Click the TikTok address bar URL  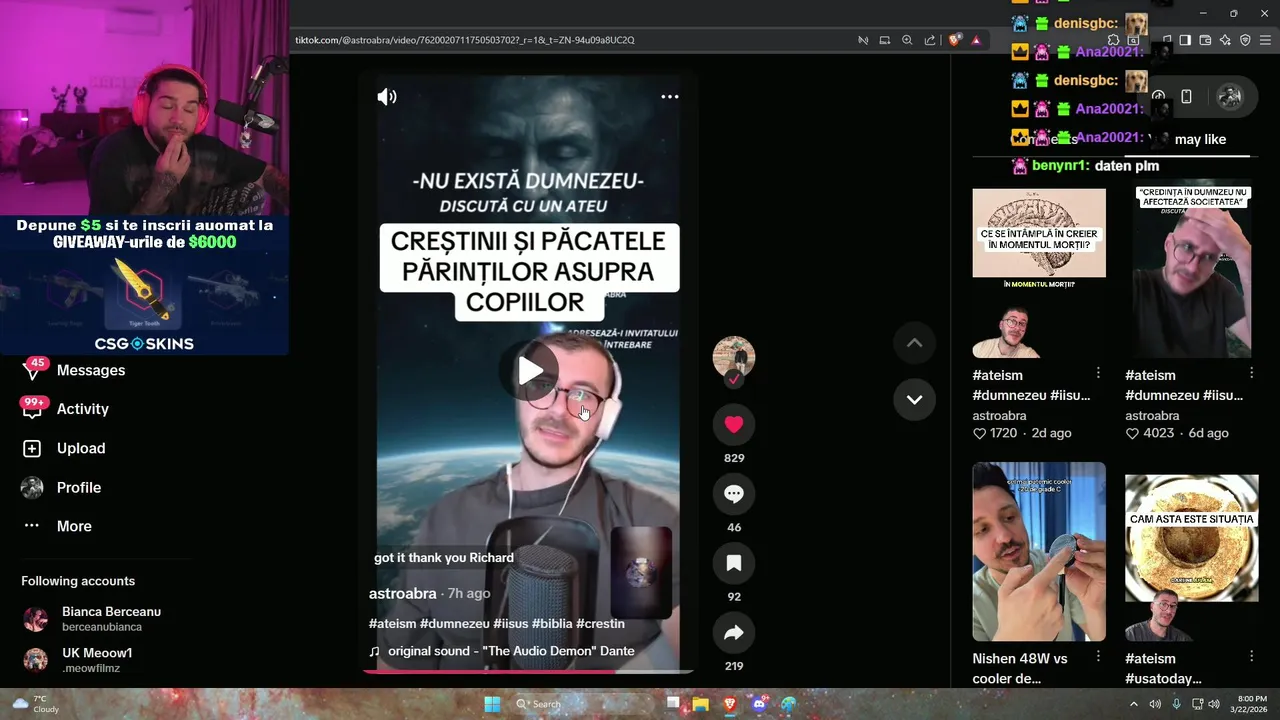[x=465, y=40]
